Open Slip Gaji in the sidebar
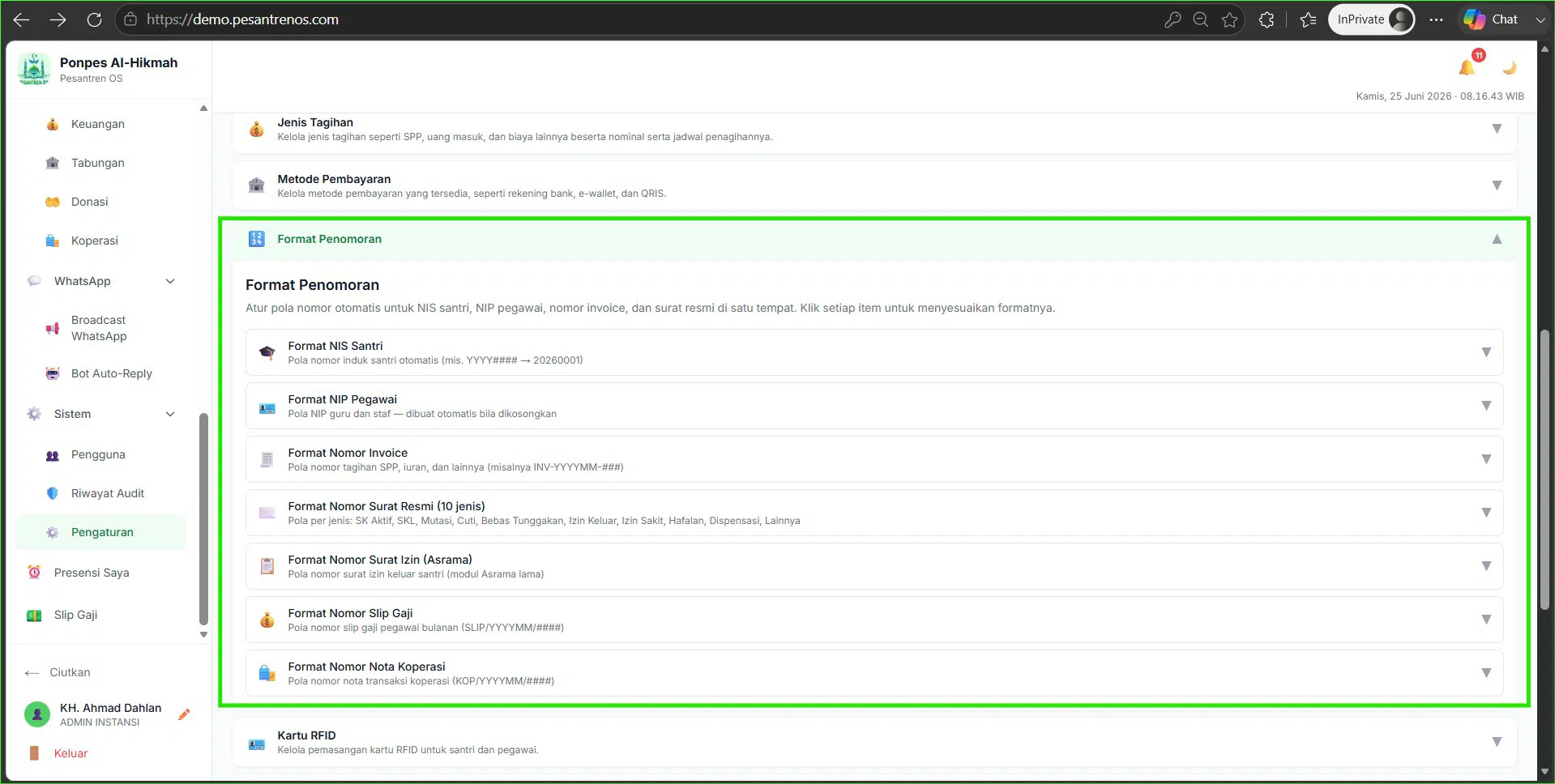This screenshot has width=1555, height=784. [x=75, y=615]
